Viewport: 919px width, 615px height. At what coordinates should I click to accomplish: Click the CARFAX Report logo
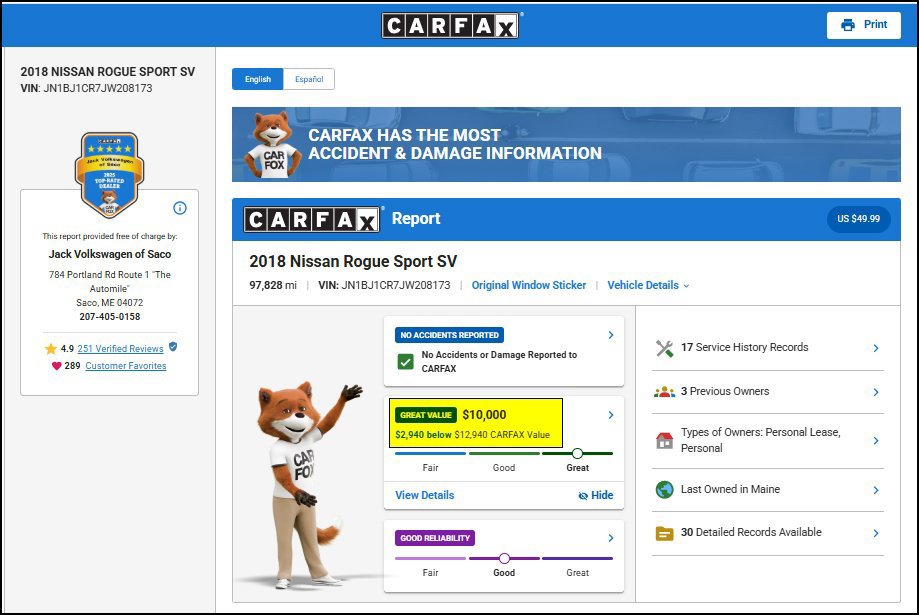click(312, 219)
